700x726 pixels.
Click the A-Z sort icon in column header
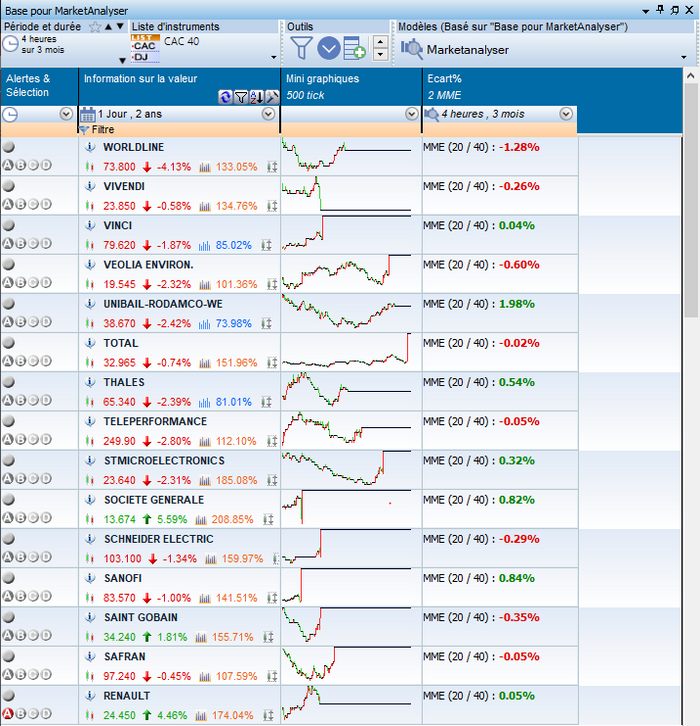pyautogui.click(x=256, y=97)
